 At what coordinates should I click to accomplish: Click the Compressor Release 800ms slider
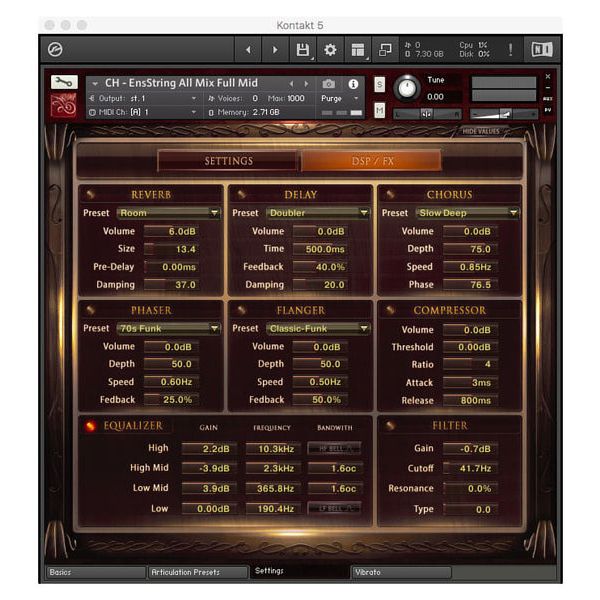[470, 401]
